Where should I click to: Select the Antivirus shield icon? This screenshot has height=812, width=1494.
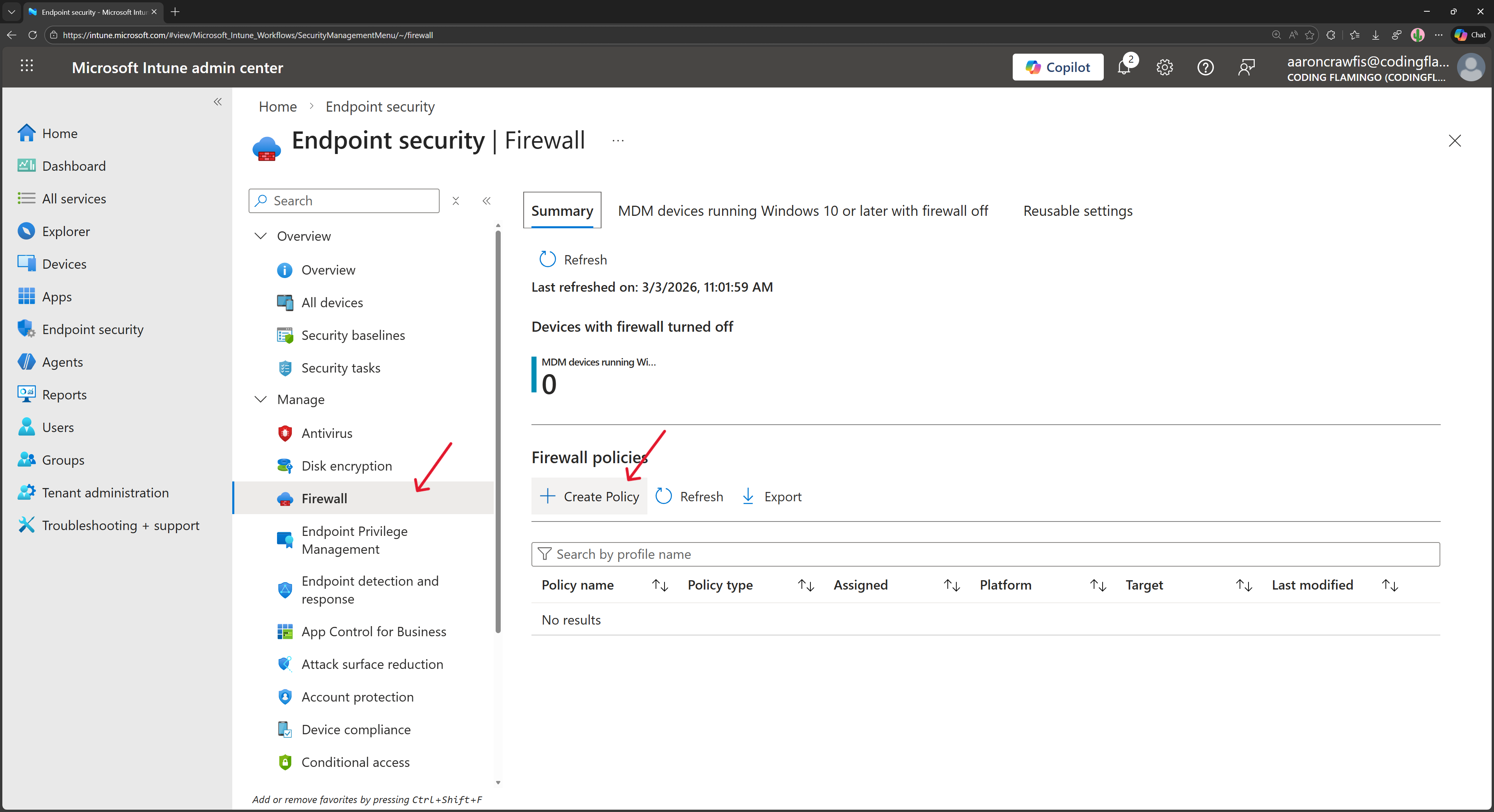[x=284, y=433]
